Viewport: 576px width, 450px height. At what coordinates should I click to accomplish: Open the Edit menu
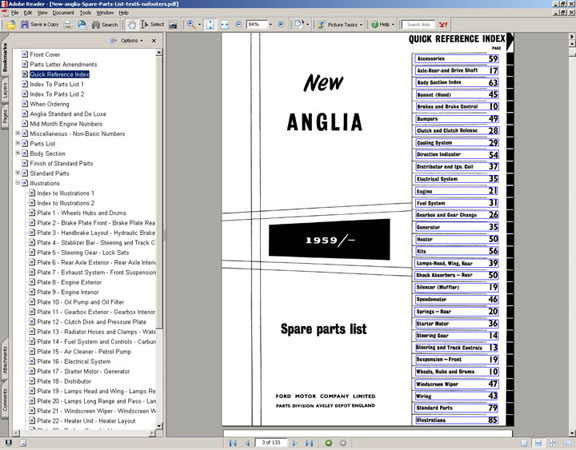click(28, 12)
